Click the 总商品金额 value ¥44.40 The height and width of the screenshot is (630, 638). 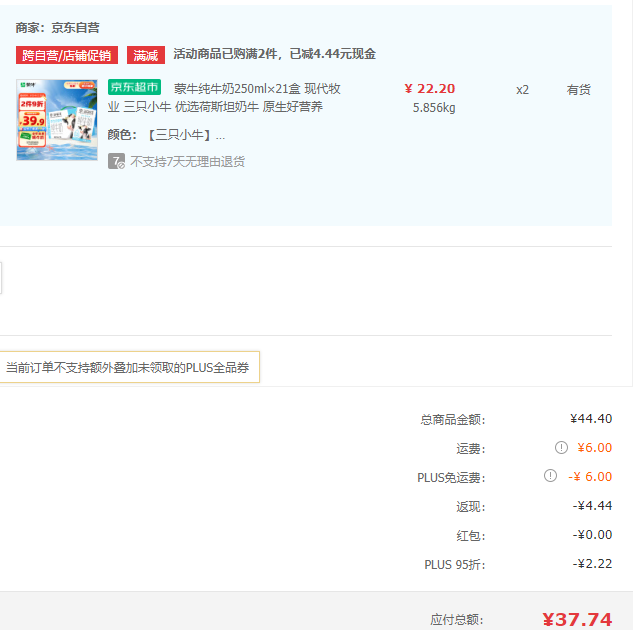pos(591,419)
